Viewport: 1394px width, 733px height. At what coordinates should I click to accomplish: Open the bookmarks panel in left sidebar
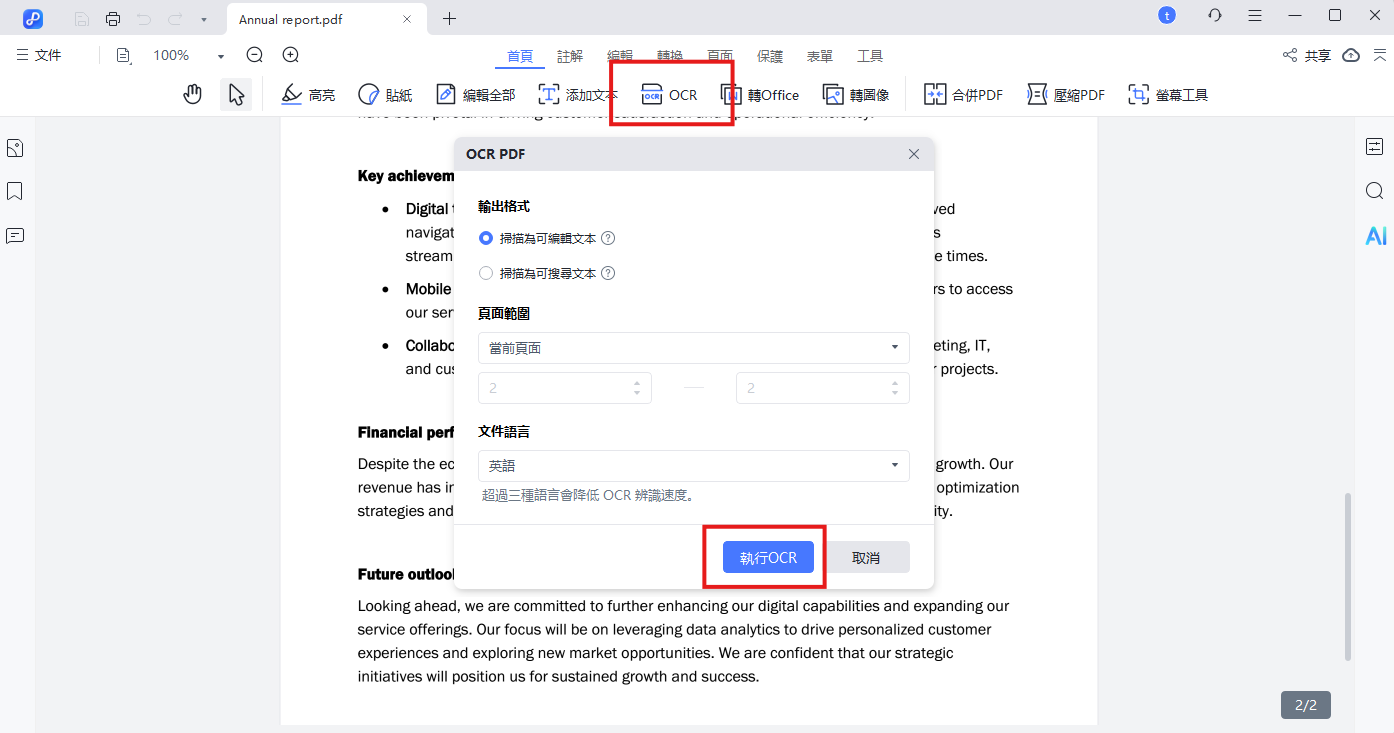click(15, 192)
